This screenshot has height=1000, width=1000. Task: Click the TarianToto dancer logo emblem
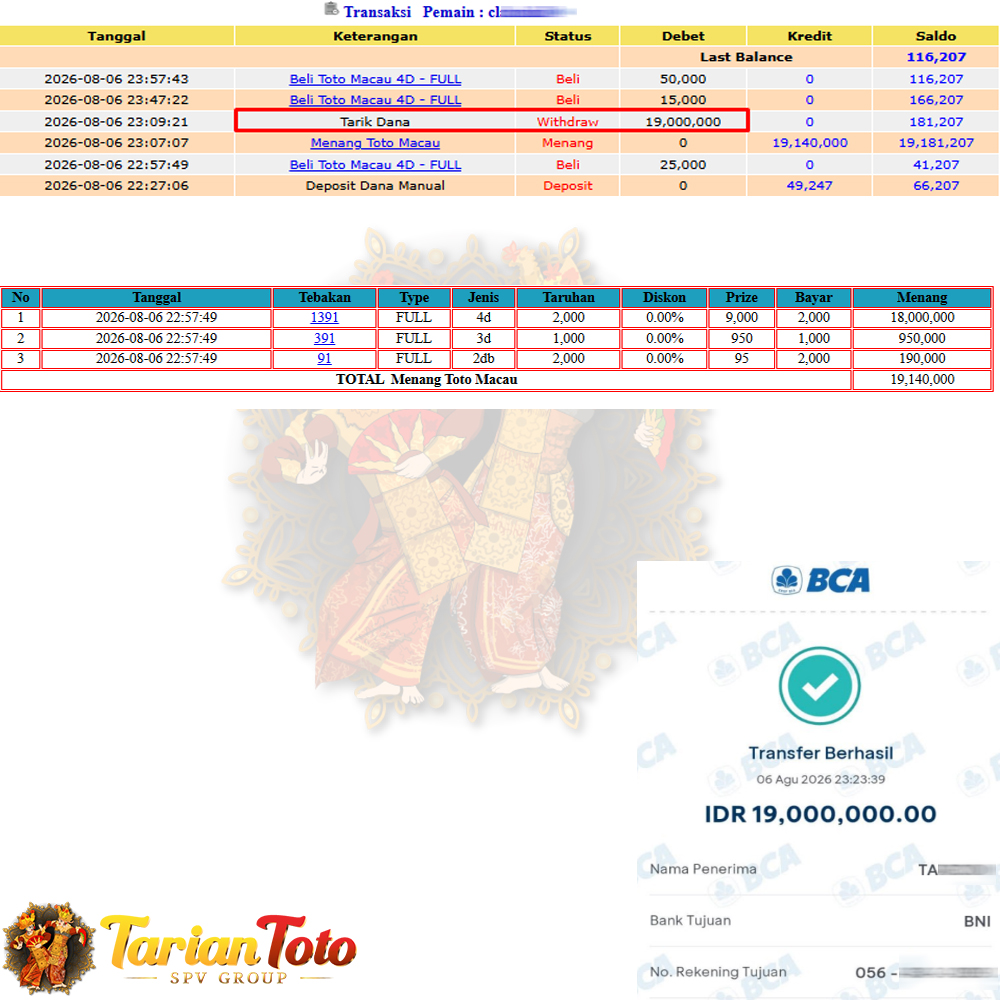tap(49, 948)
